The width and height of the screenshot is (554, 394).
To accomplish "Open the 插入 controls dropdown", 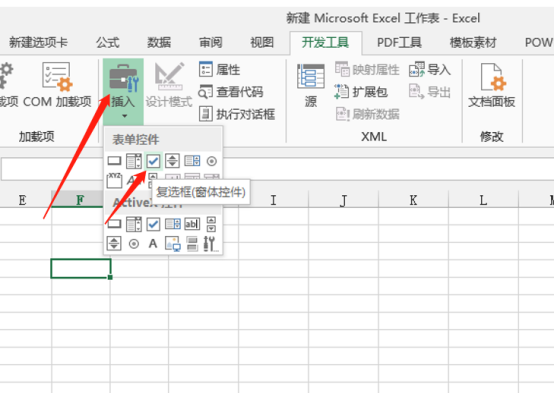I will (123, 92).
